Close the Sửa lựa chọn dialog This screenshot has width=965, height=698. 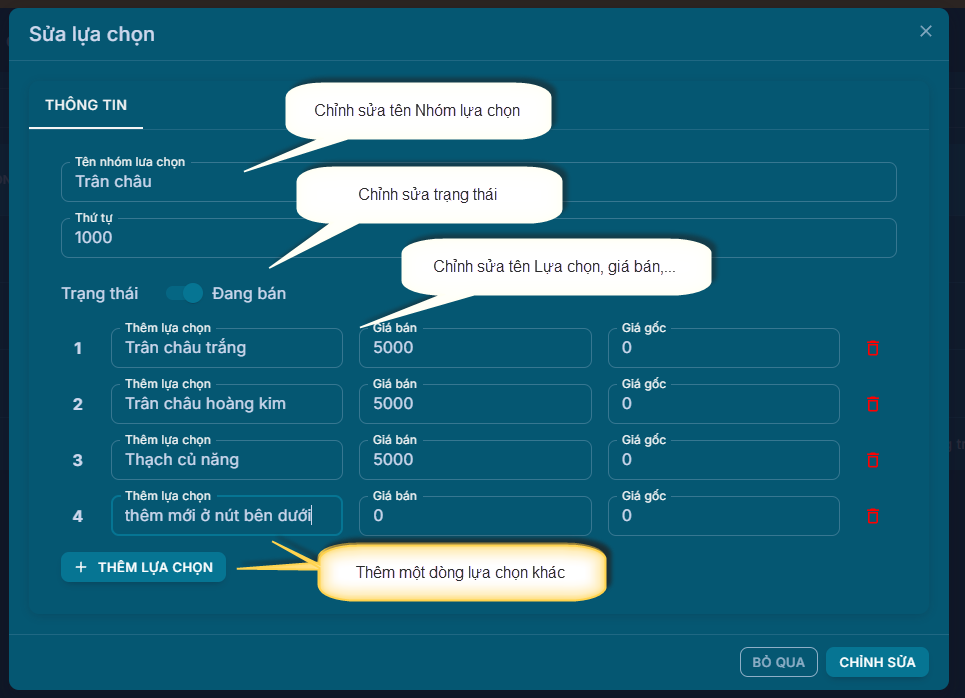pyautogui.click(x=925, y=31)
